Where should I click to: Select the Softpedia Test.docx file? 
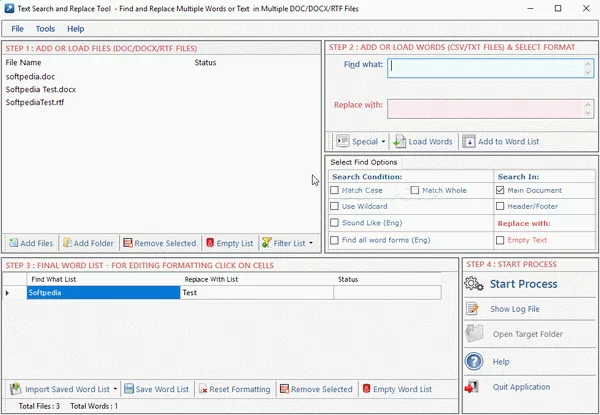(41, 90)
